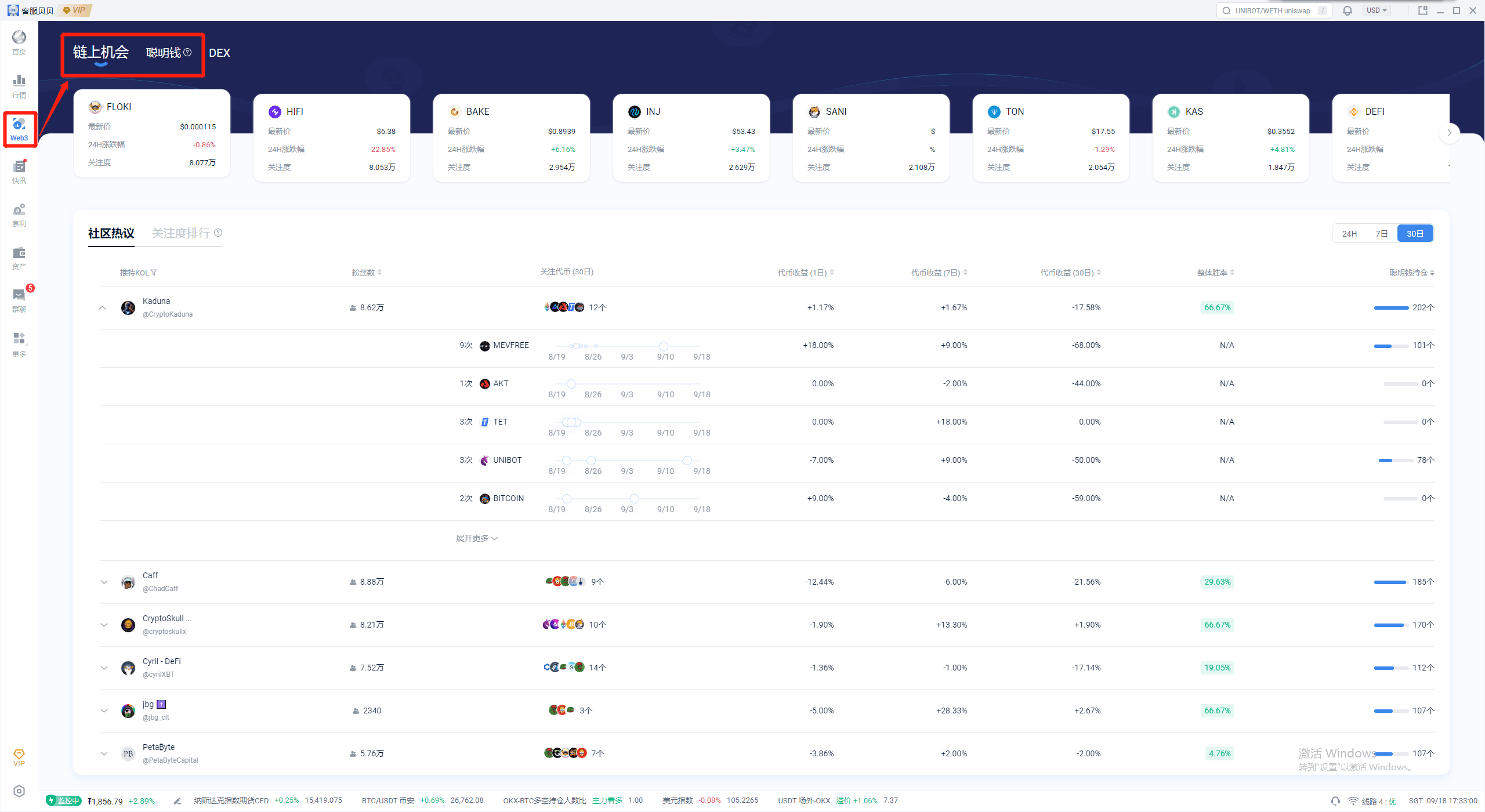This screenshot has width=1485, height=812.
Task: Click the edit pencil icon in status bar
Action: (x=178, y=801)
